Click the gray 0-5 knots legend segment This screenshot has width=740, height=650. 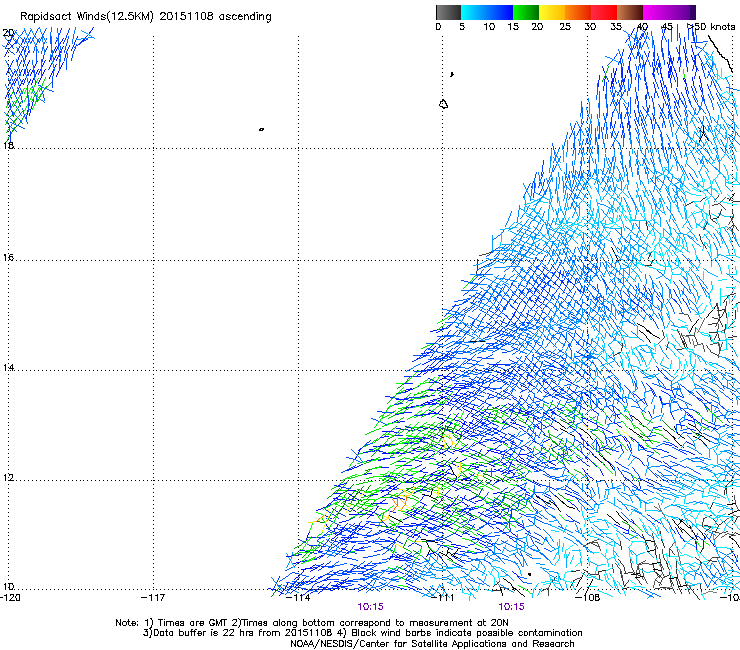pos(448,12)
